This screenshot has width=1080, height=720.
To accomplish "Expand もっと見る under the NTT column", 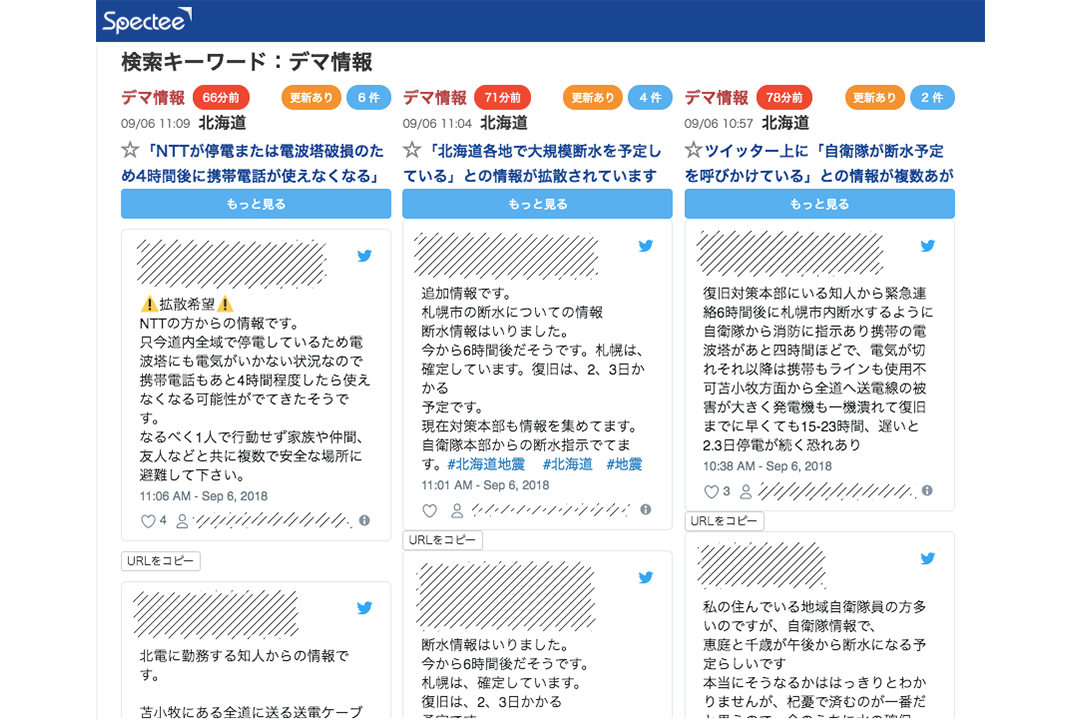I will pos(255,203).
